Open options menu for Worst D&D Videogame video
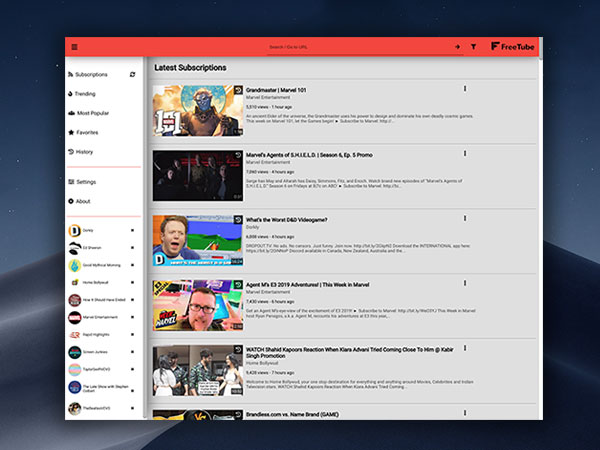This screenshot has height=450, width=600. coord(465,218)
